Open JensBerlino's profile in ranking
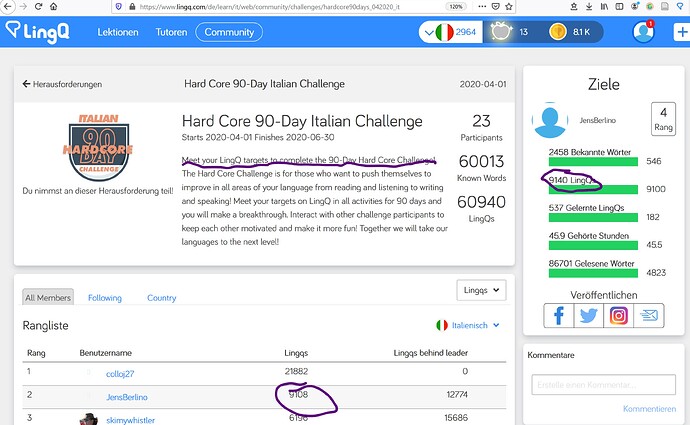690x425 pixels. (x=127, y=397)
